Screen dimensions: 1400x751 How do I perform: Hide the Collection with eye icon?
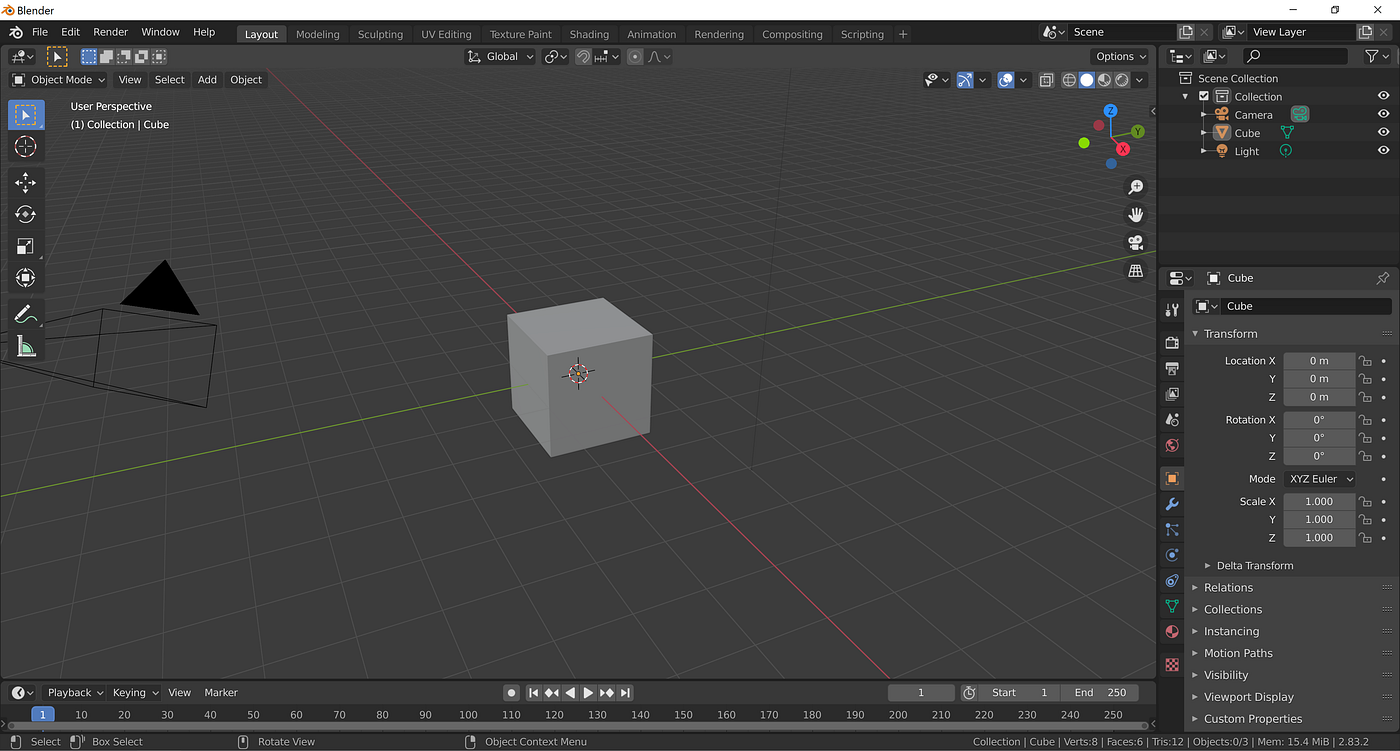point(1384,96)
